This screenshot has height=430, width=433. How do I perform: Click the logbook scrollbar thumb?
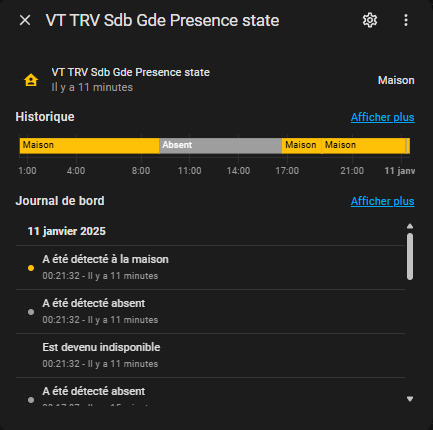pyautogui.click(x=410, y=256)
